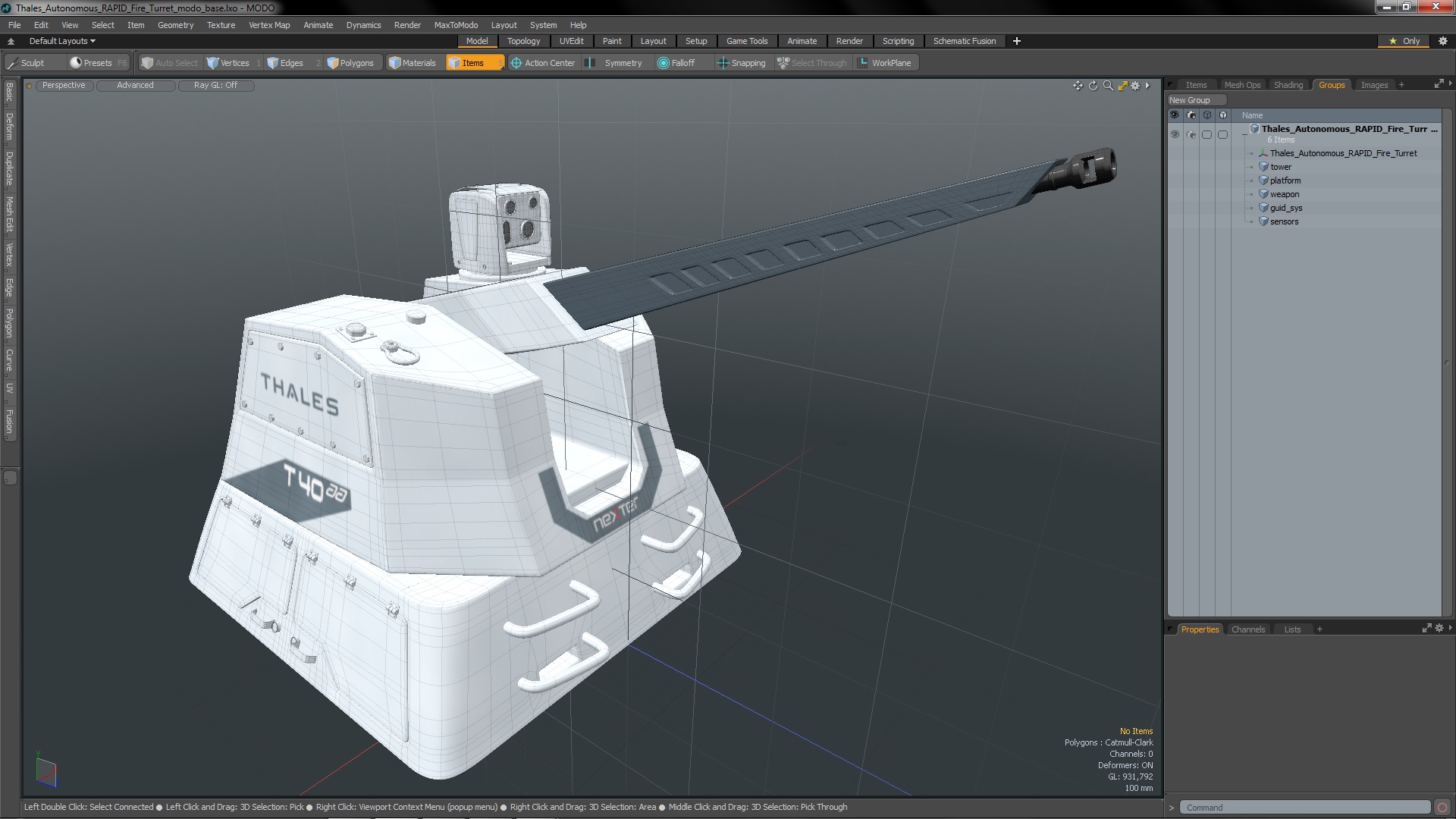The height and width of the screenshot is (819, 1456).
Task: Open the Channels tab
Action: [1247, 629]
